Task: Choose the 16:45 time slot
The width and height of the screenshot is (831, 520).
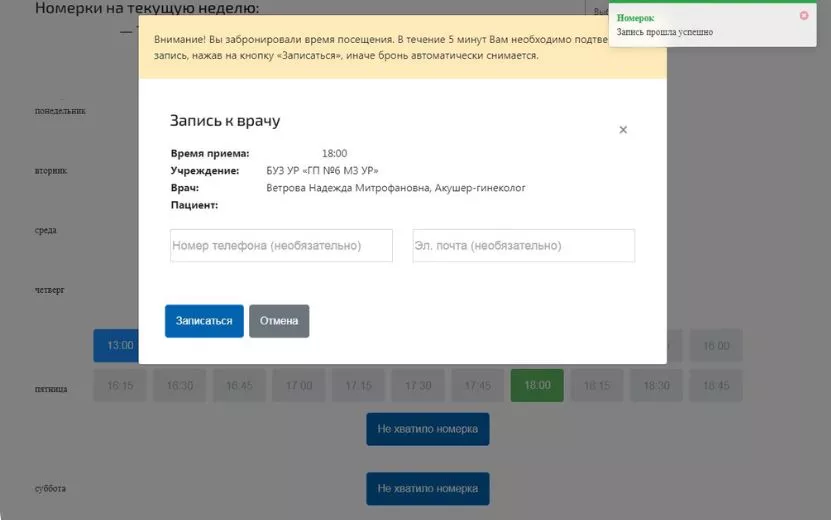Action: (239, 386)
